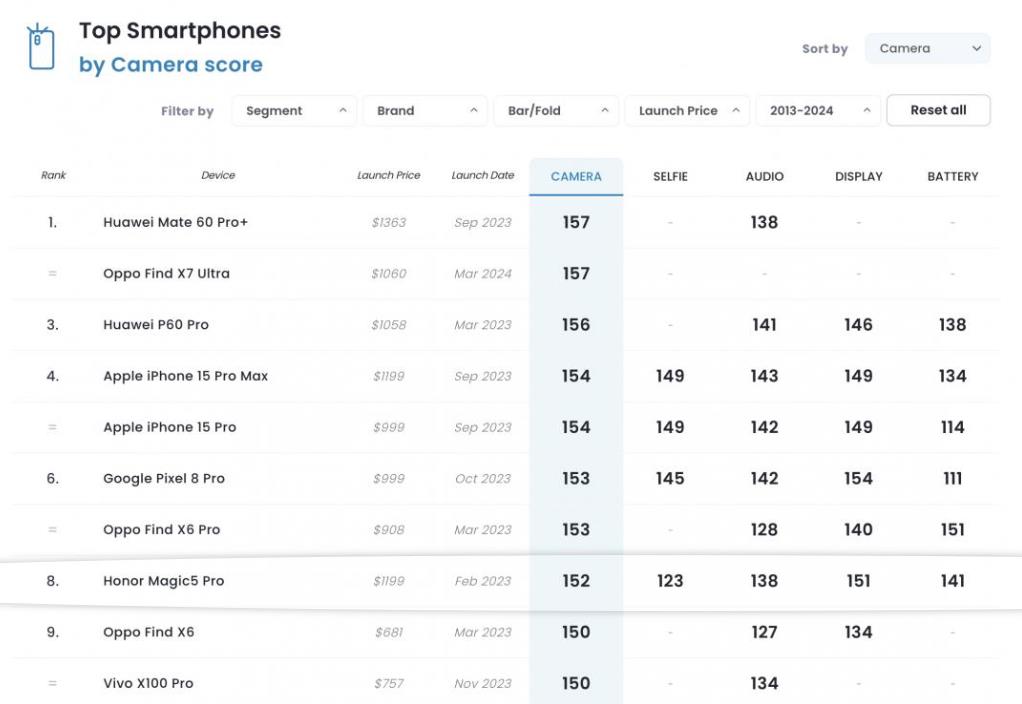Click the smartphone icon beside the title
The height and width of the screenshot is (704, 1022).
(x=41, y=47)
